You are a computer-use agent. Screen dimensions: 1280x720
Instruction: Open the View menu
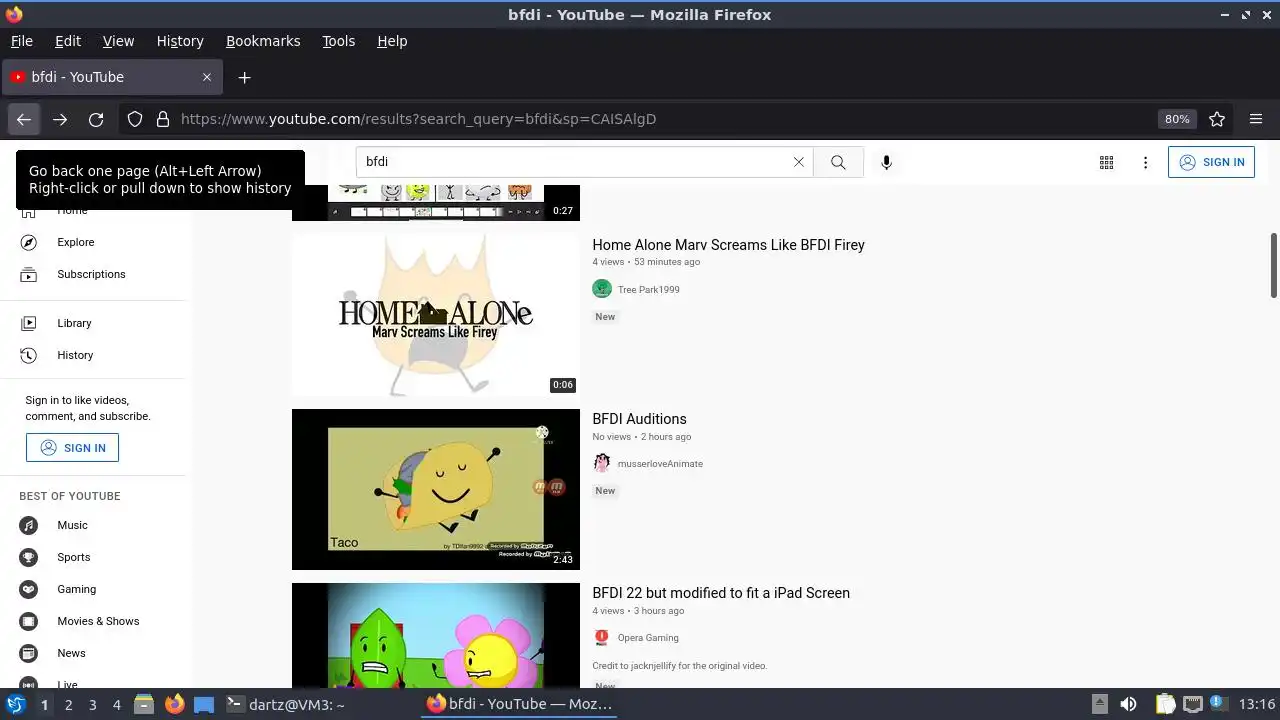point(118,41)
